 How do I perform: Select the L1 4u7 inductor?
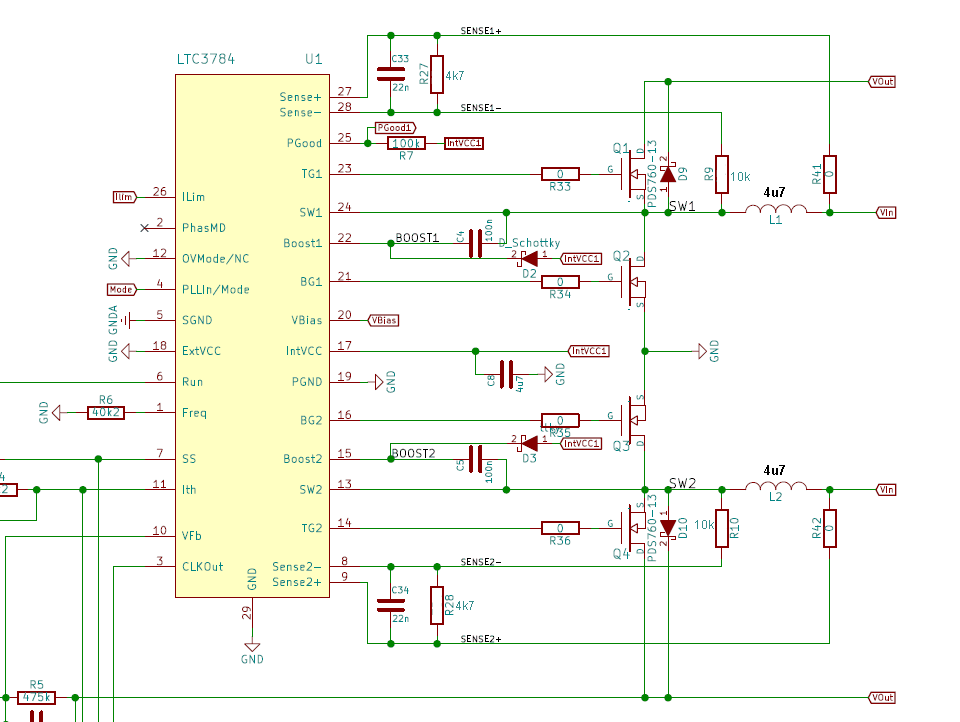coord(776,209)
